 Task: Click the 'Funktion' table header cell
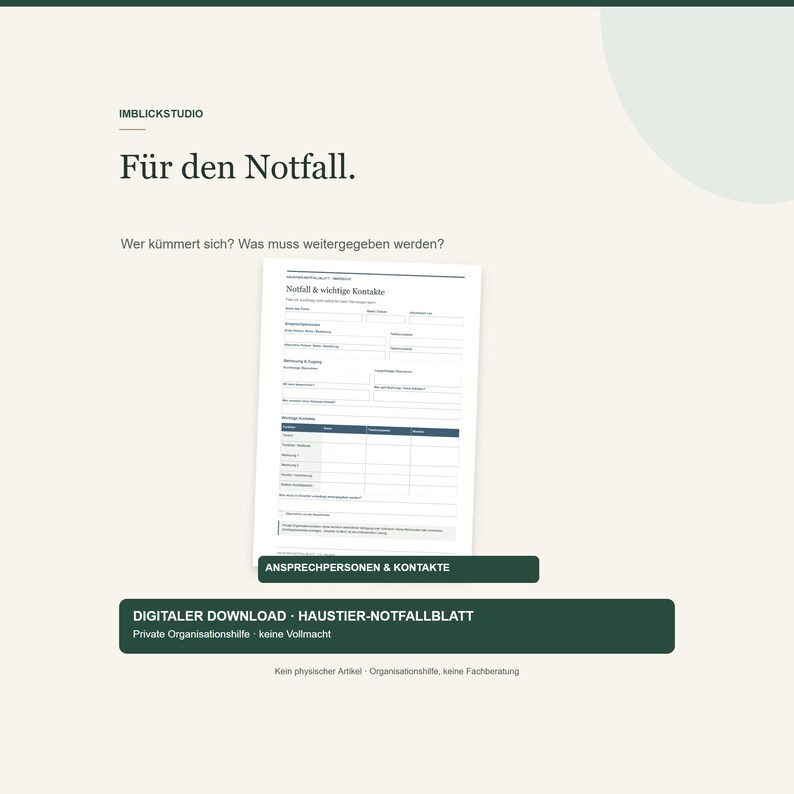302,427
